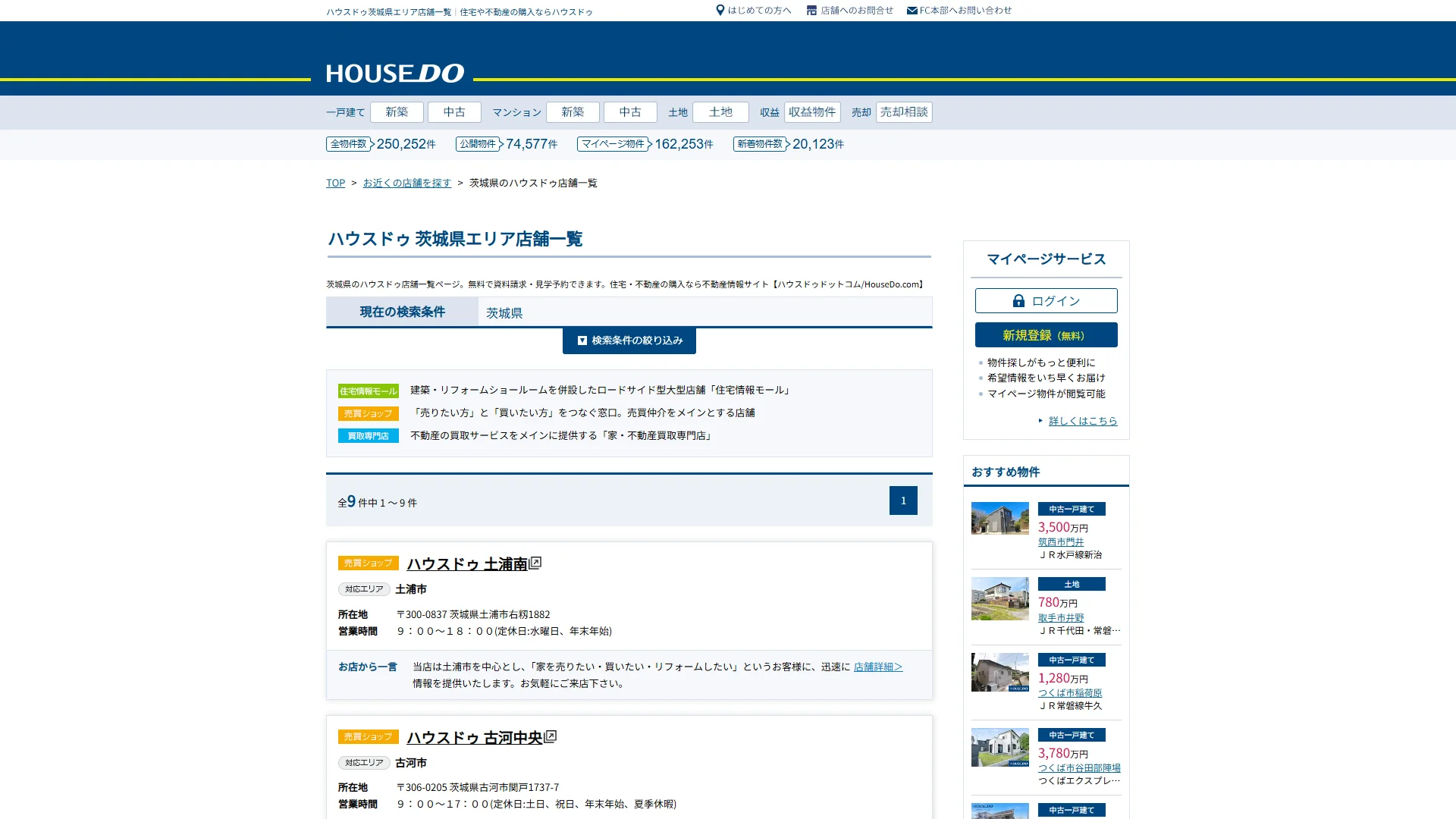Viewport: 1456px width, 819px height.
Task: Click the 買取専門店 legend tag
Action: (x=369, y=436)
